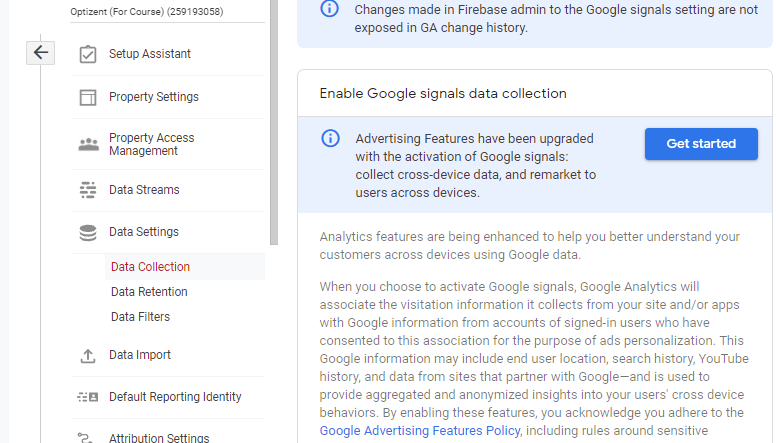
Task: Click the Setup Assistant checkbox icon
Action: (88, 54)
